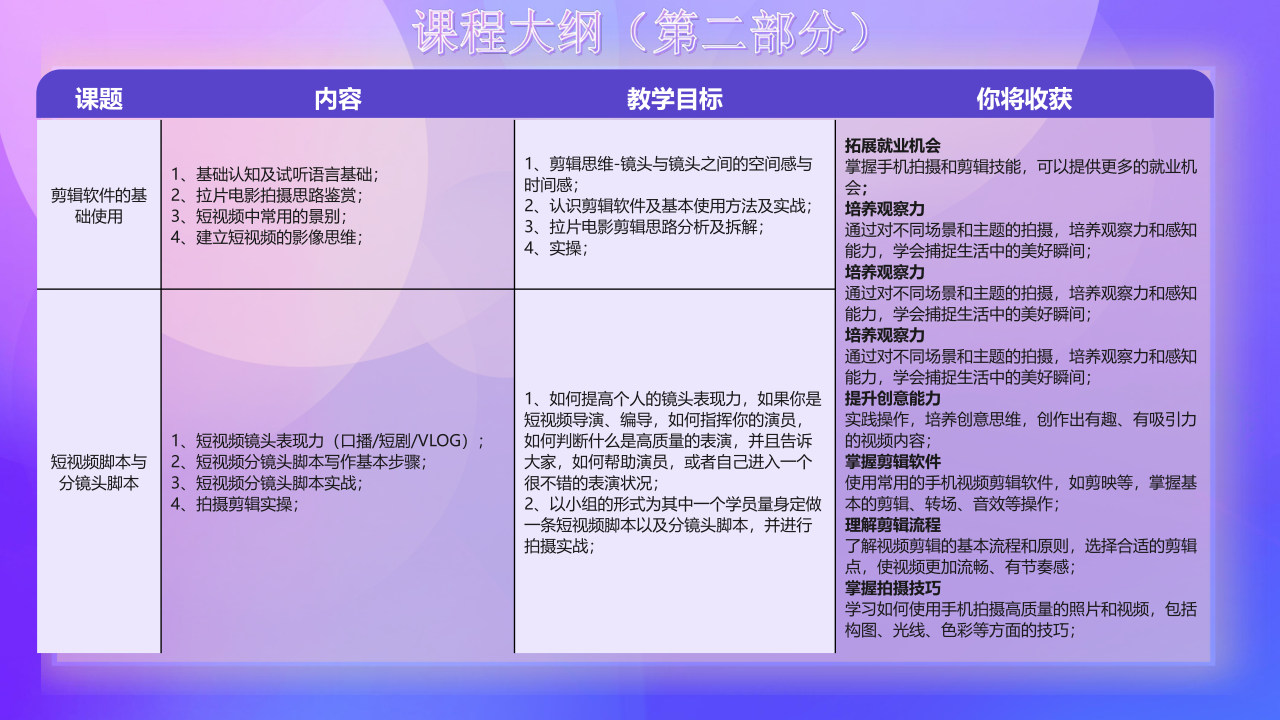
Task: Click the slide title 课程大纲（第二部分）
Action: point(640,34)
